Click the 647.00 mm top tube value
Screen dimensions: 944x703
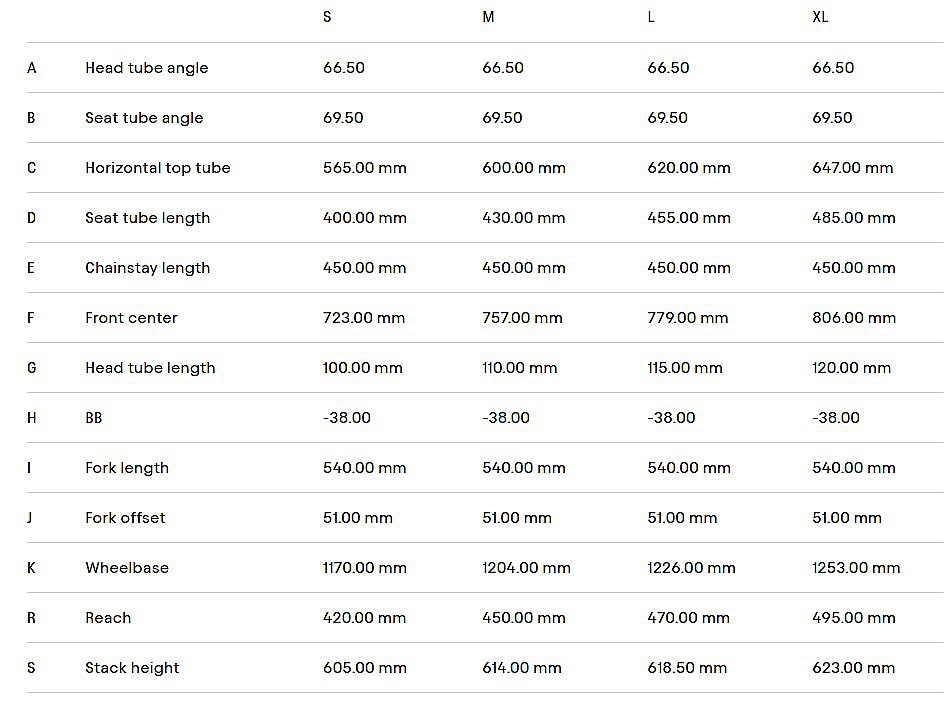coord(852,168)
